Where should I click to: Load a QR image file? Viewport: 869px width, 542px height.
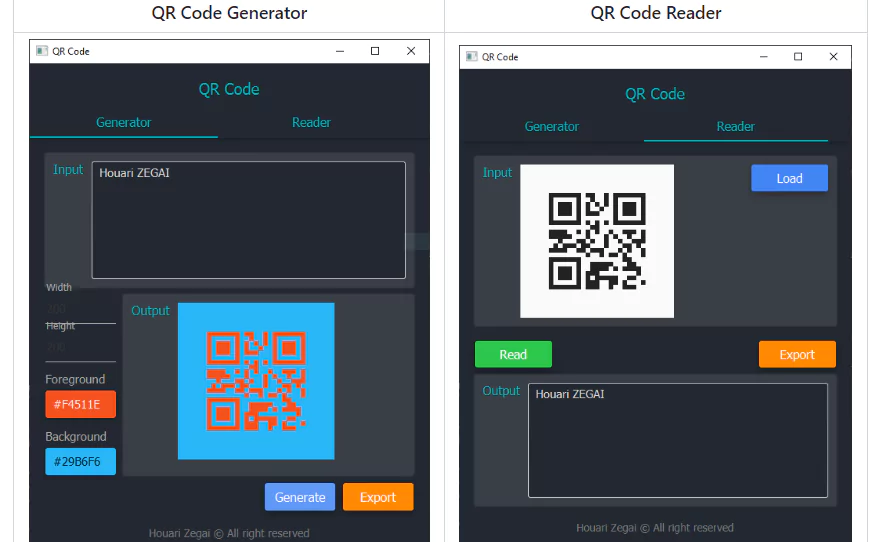pos(789,178)
